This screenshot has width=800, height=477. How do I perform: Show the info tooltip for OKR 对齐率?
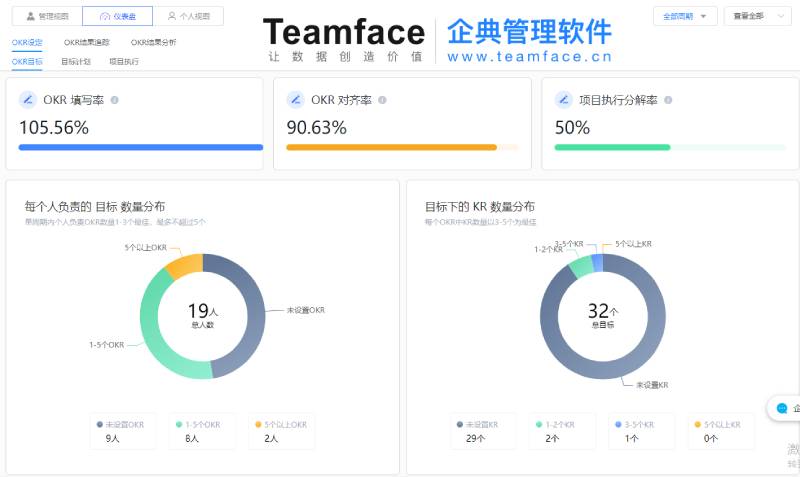pyautogui.click(x=382, y=100)
